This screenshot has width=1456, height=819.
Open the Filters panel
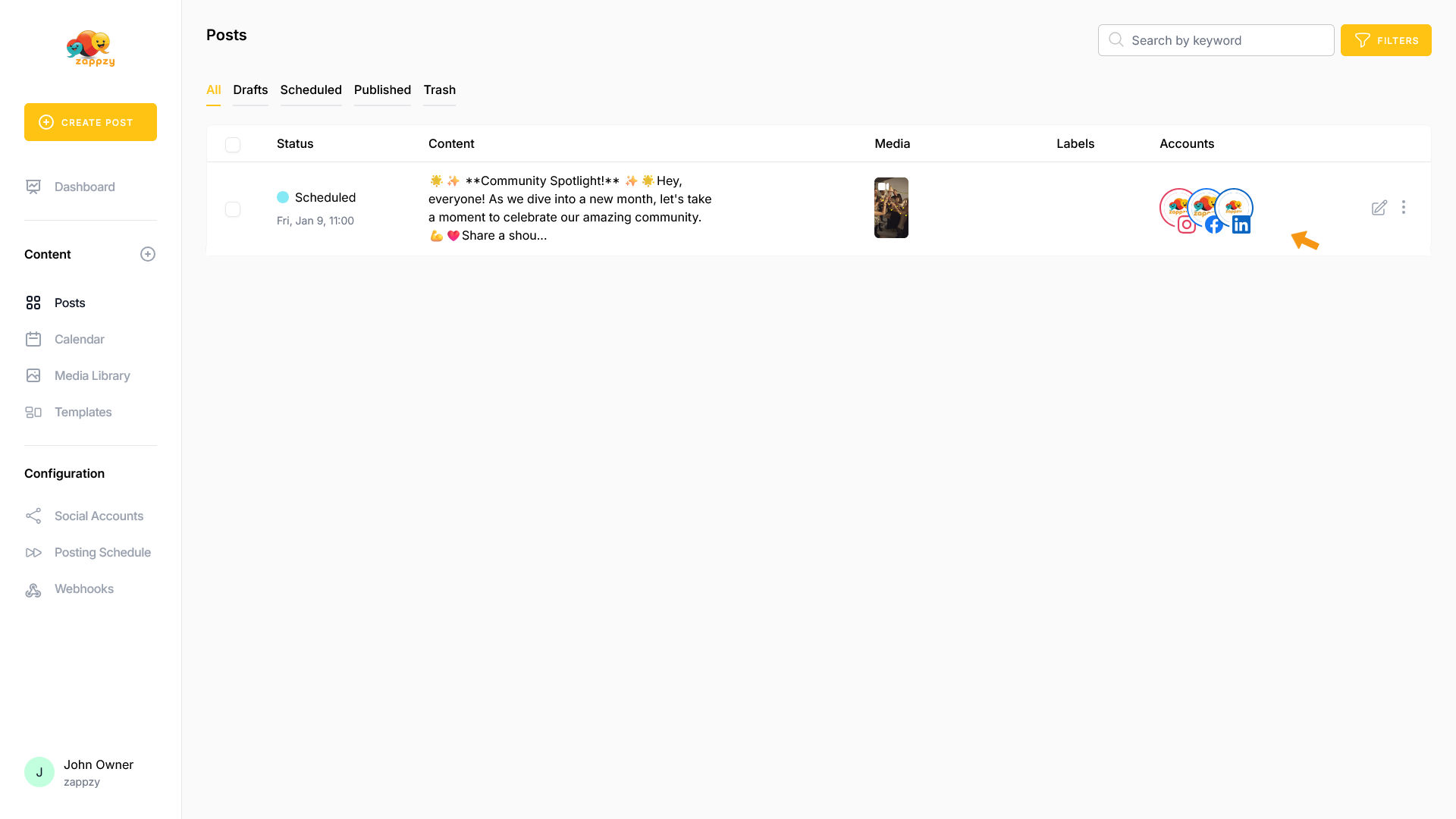click(1385, 40)
